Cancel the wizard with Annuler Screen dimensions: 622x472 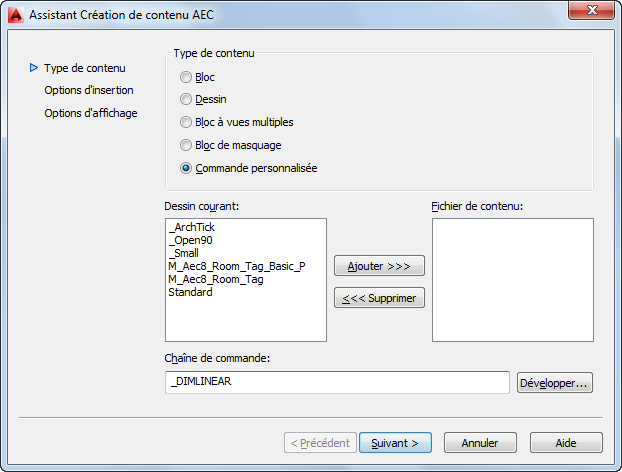[480, 442]
